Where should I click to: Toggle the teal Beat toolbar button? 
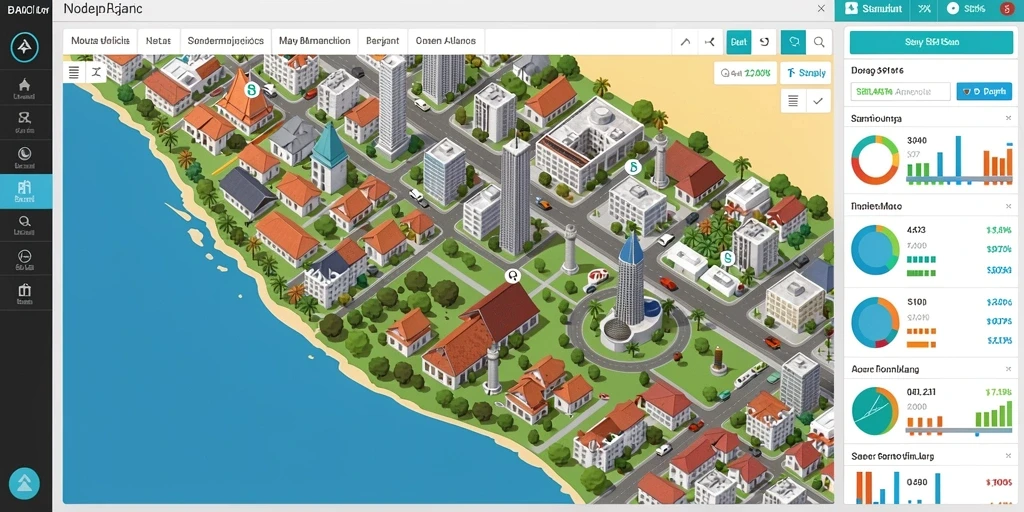tap(739, 42)
